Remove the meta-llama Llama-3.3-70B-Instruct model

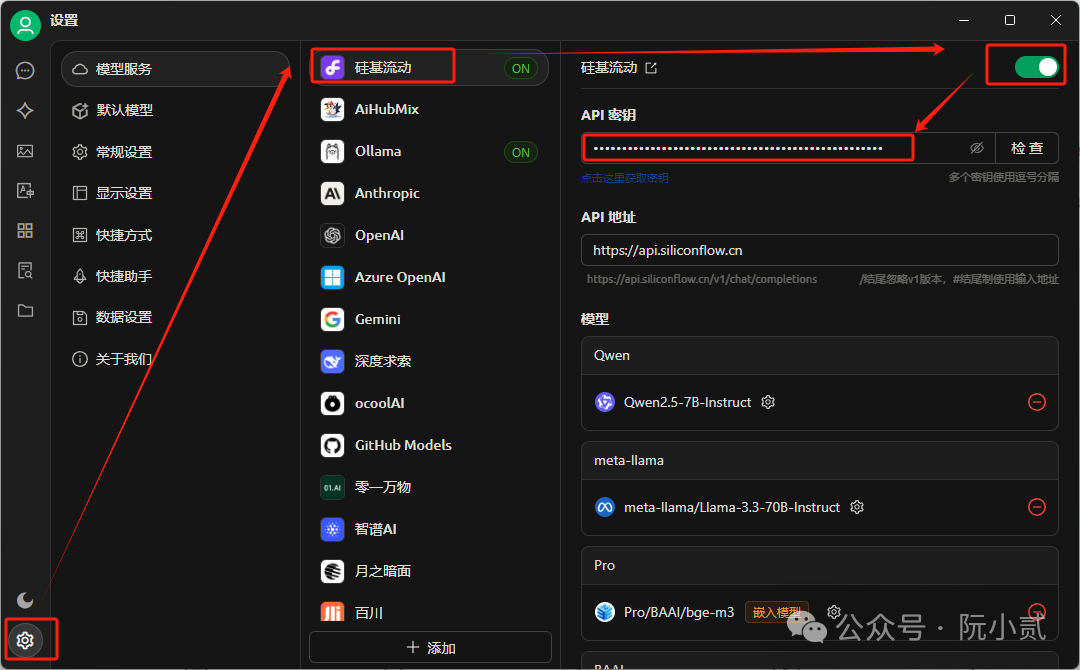click(x=1037, y=507)
